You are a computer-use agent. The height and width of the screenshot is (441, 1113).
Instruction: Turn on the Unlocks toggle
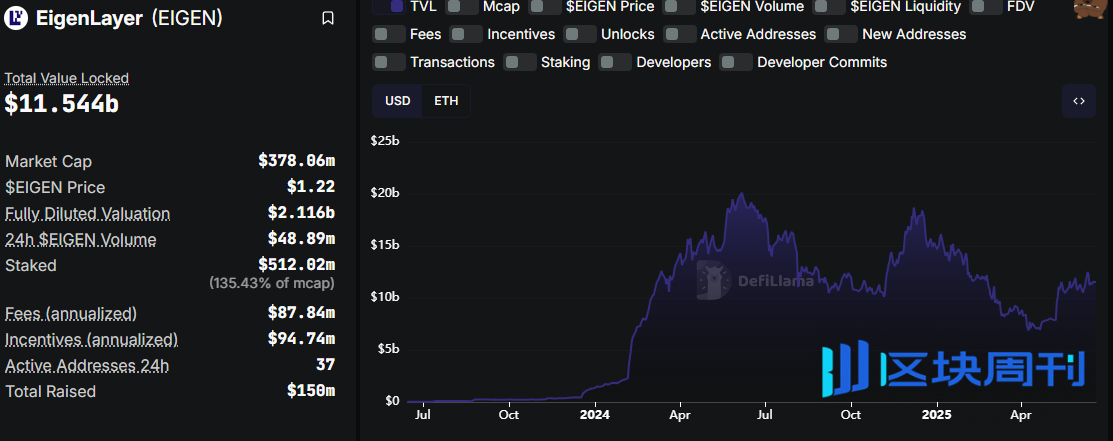[580, 34]
